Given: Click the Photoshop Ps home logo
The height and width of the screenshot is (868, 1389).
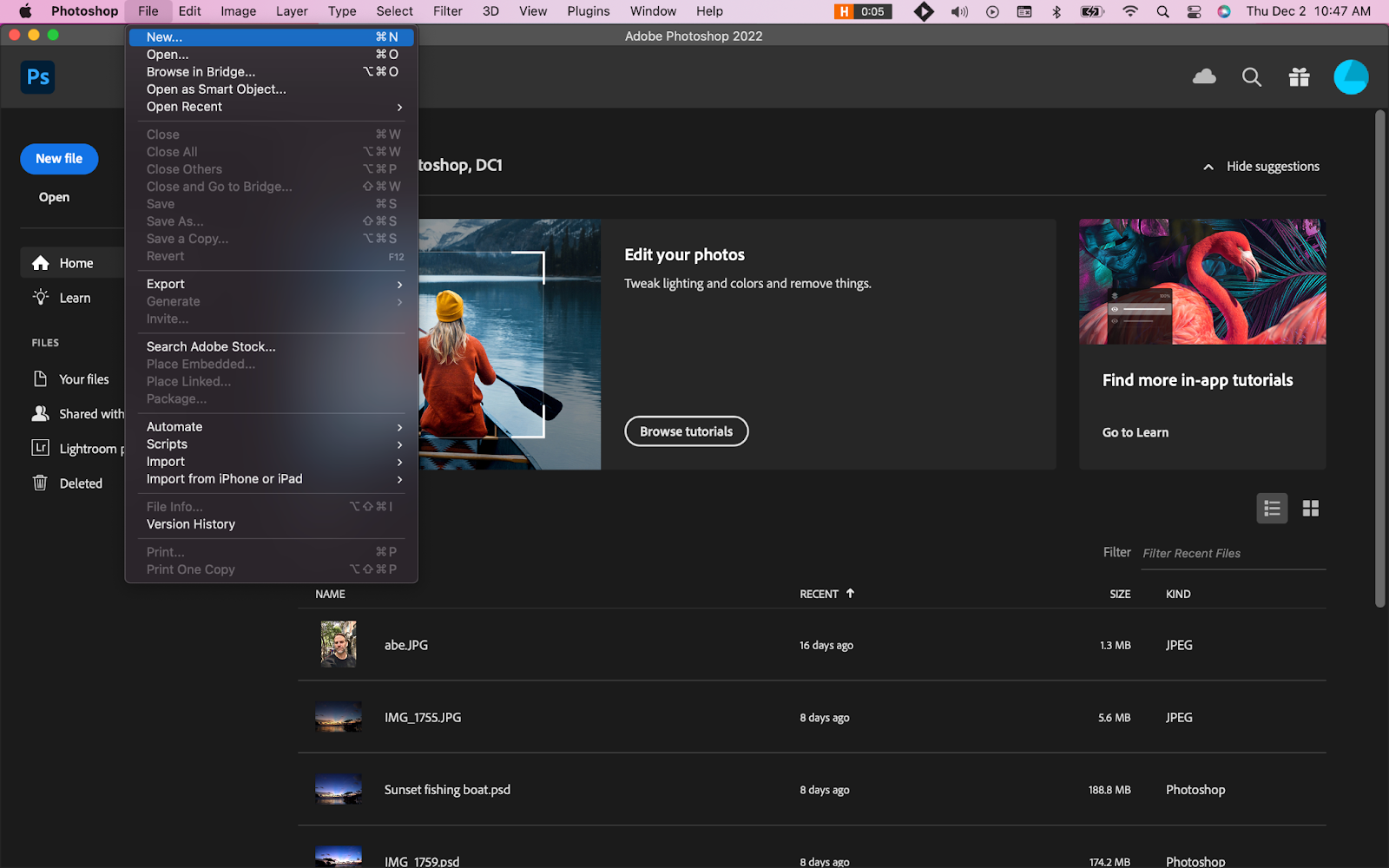Looking at the screenshot, I should pyautogui.click(x=37, y=77).
